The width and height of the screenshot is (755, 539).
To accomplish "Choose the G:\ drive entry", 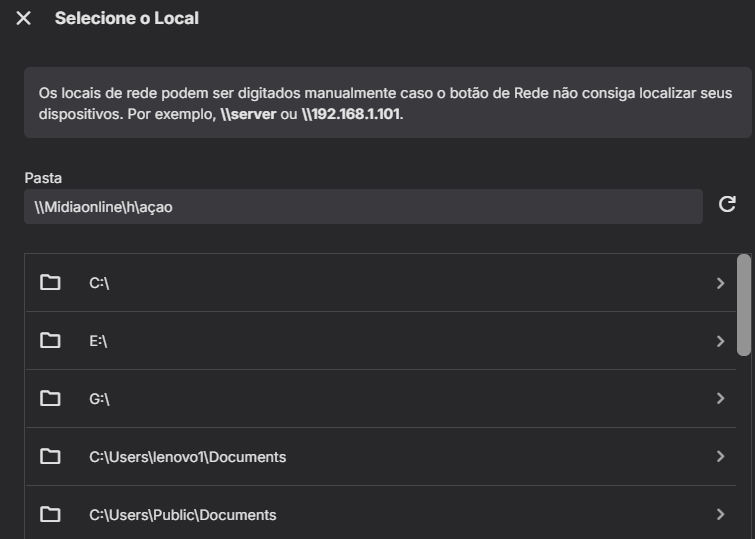I will (x=99, y=399).
